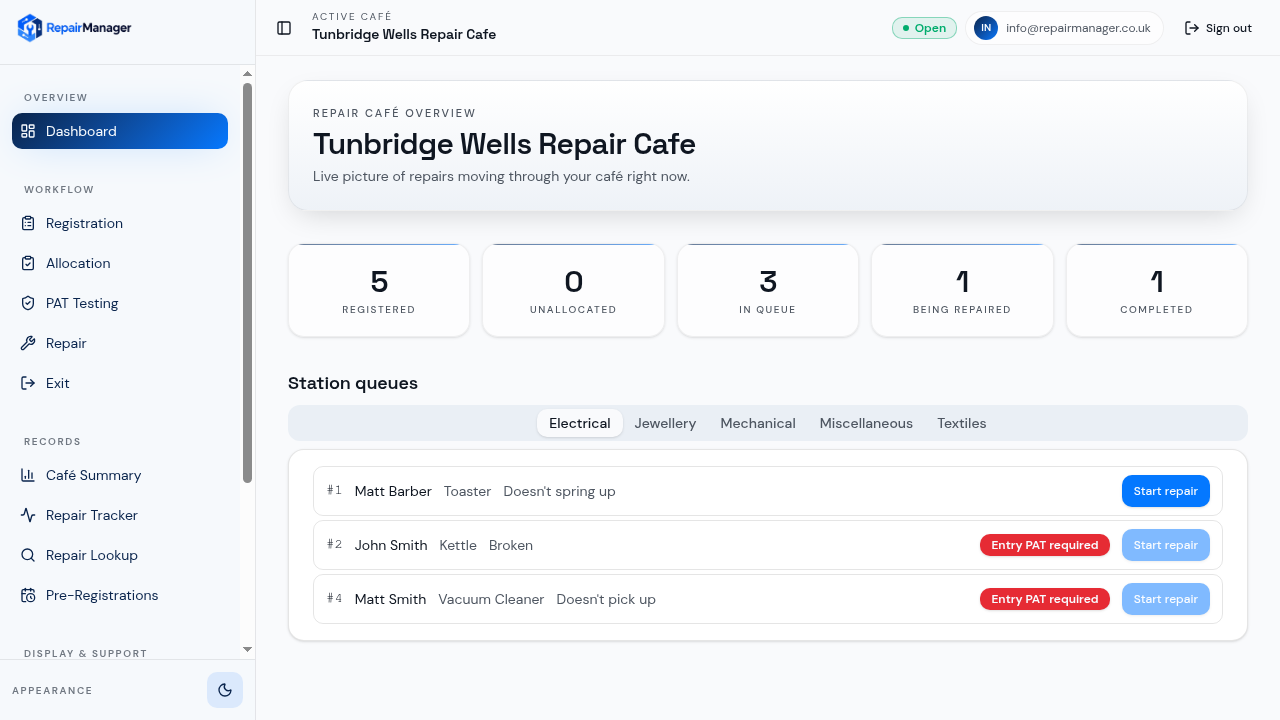This screenshot has height=720, width=1280.
Task: Switch to the Jewellery station tab
Action: point(665,423)
